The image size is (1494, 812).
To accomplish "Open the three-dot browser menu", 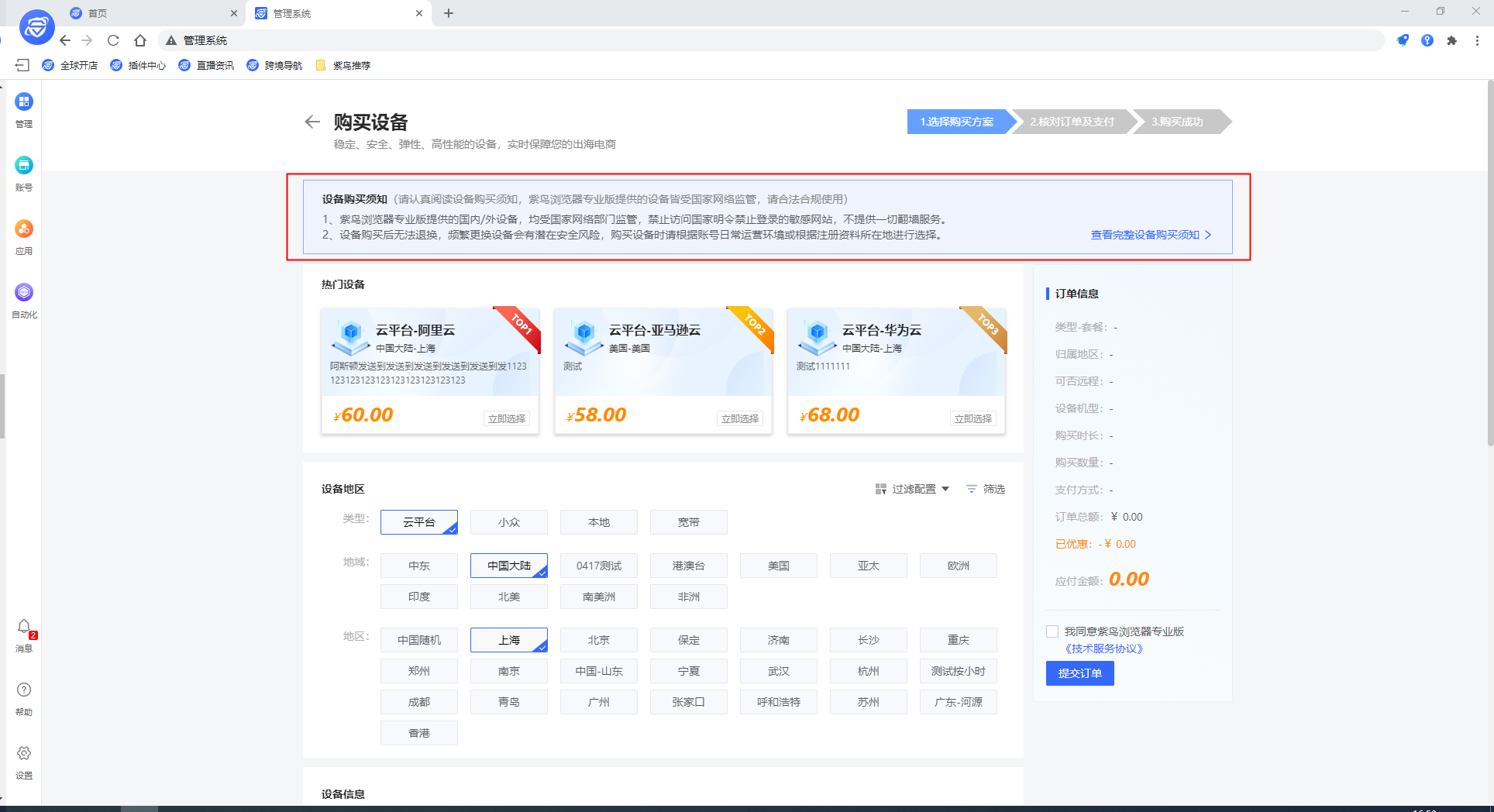I will click(x=1478, y=40).
